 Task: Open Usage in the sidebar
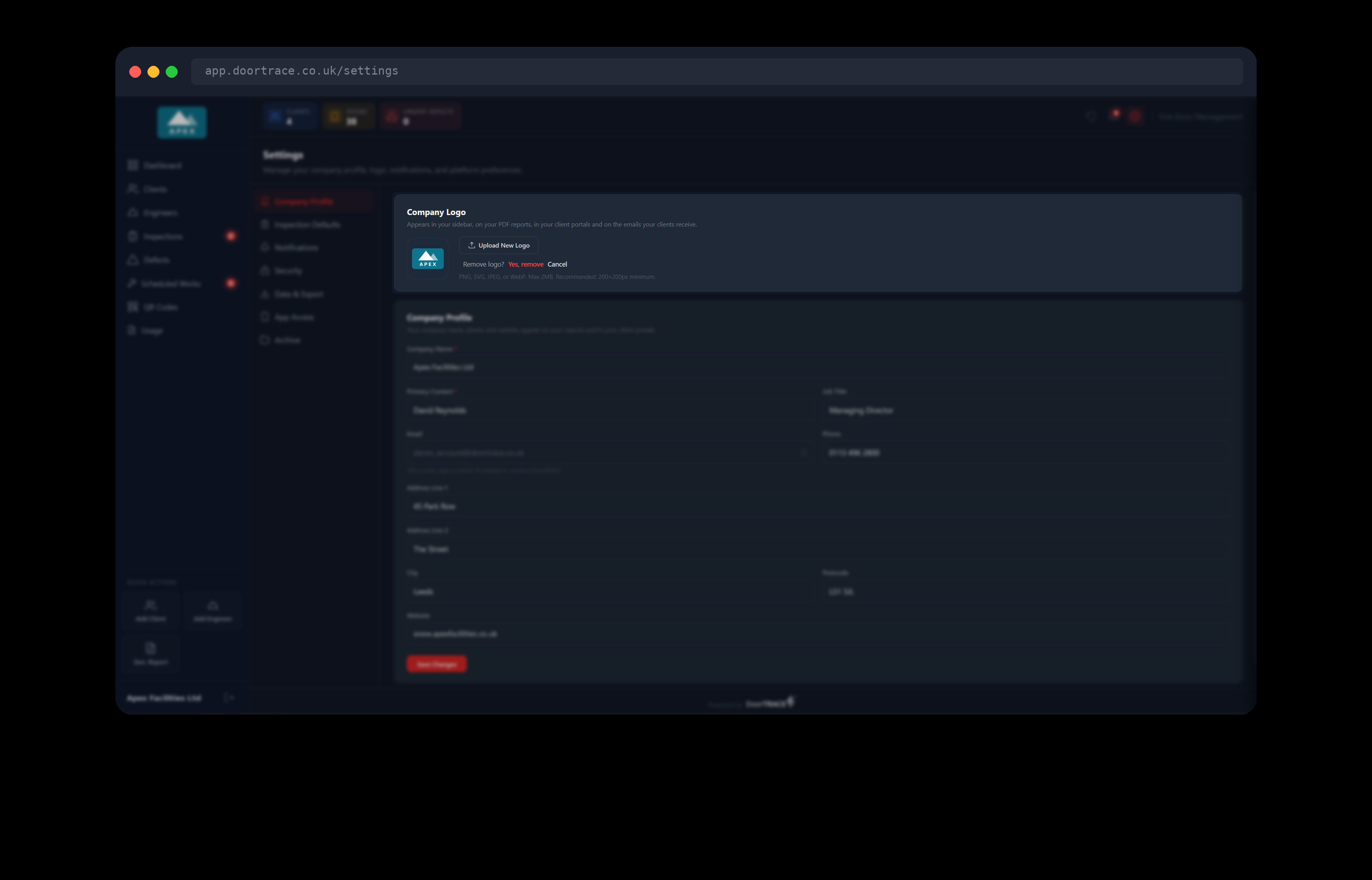tap(182, 331)
